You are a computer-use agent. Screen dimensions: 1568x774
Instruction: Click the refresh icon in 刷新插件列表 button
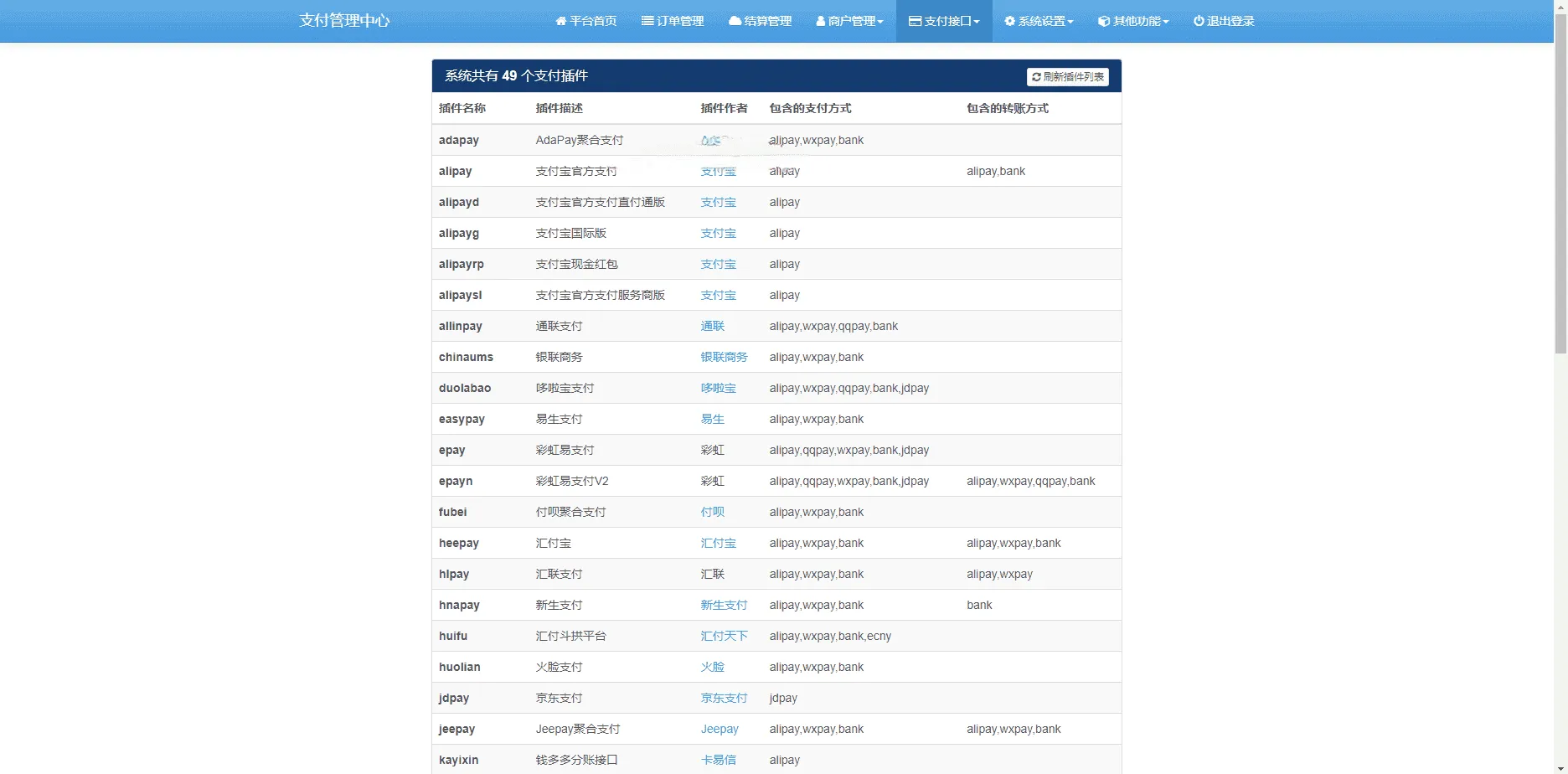click(x=1036, y=77)
